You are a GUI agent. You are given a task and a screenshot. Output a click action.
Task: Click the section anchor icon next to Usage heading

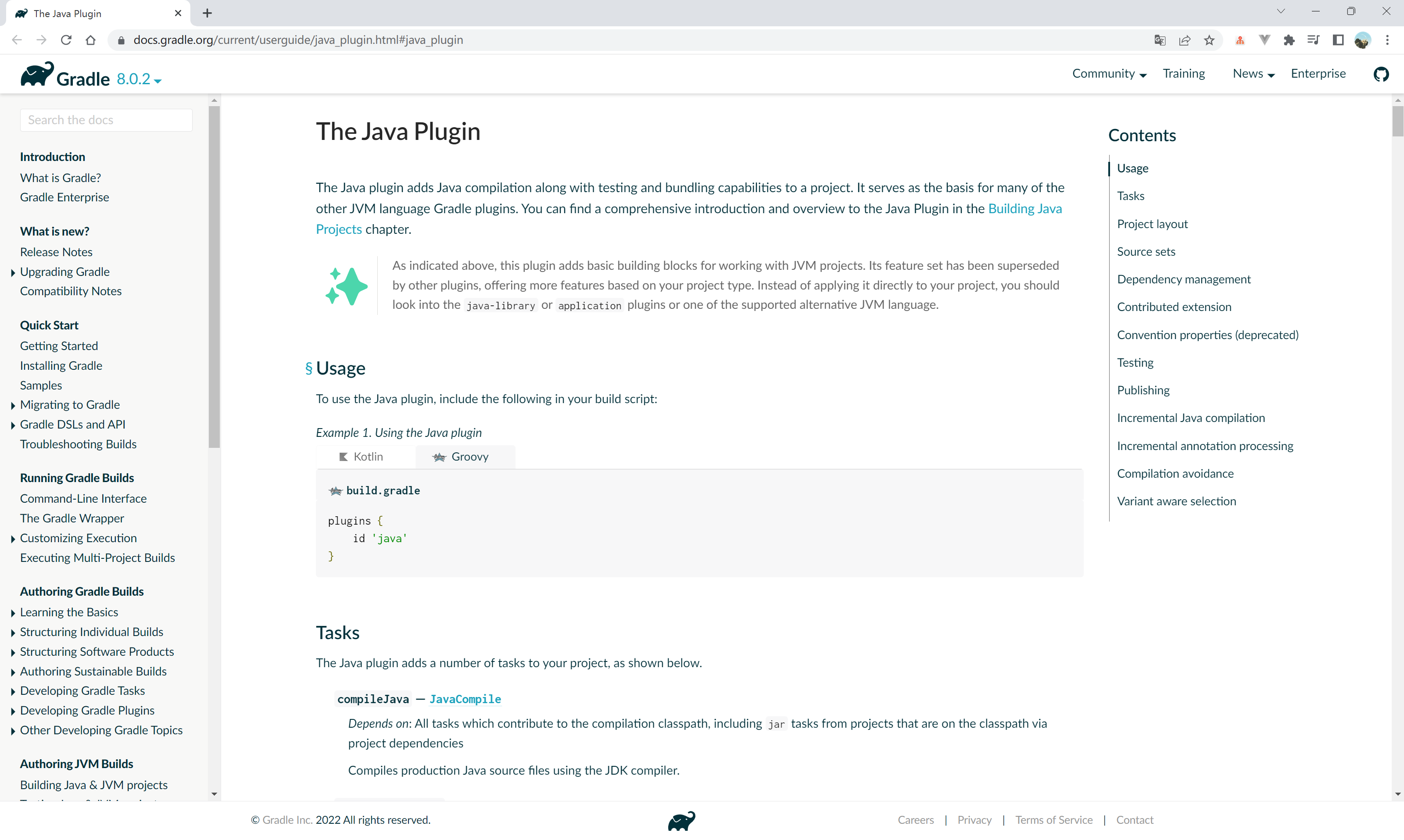pos(308,368)
